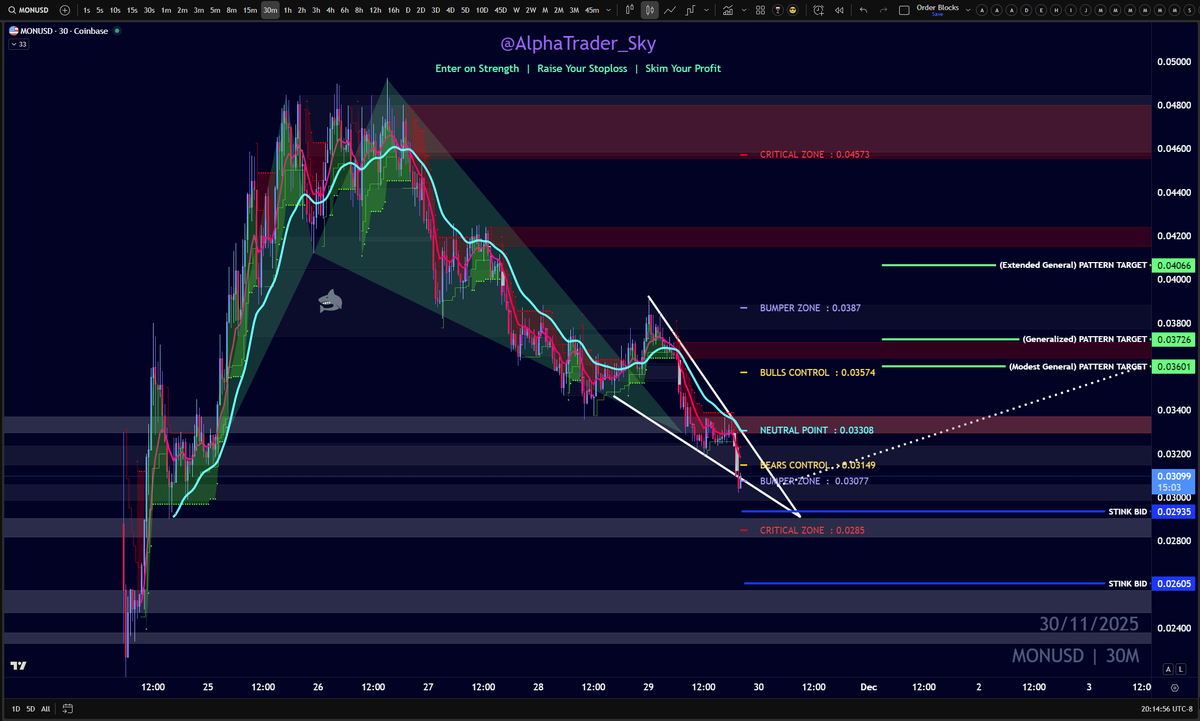Screen dimensions: 1200x721
Task: Set the range to All
Action: [45, 709]
